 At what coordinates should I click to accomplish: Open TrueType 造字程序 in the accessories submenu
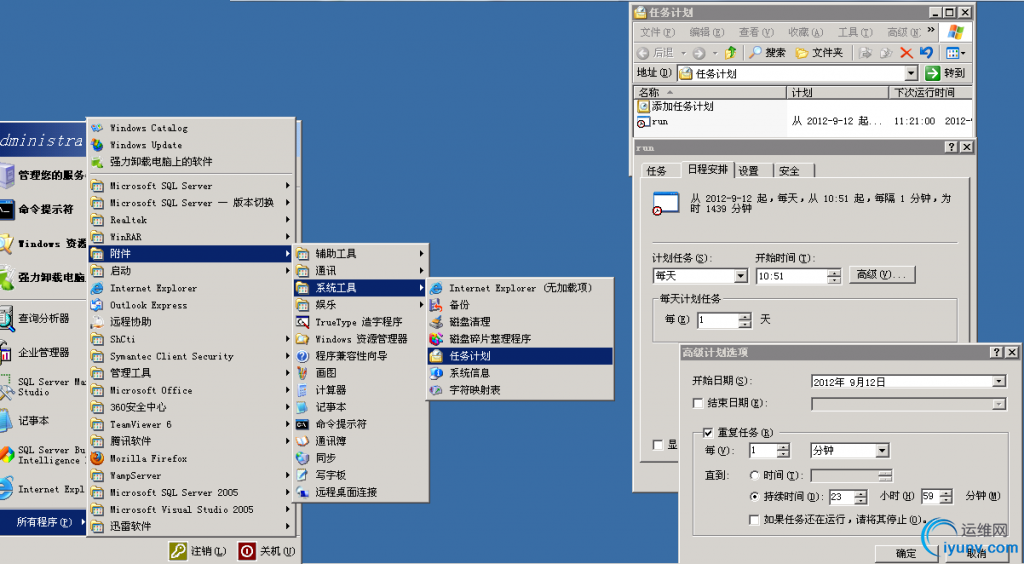coord(361,322)
